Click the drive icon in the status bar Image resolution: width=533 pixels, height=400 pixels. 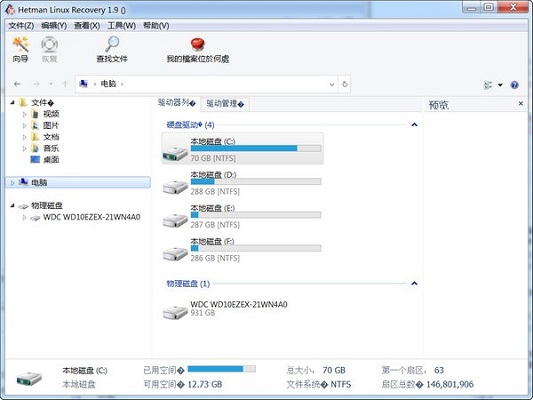pyautogui.click(x=29, y=378)
